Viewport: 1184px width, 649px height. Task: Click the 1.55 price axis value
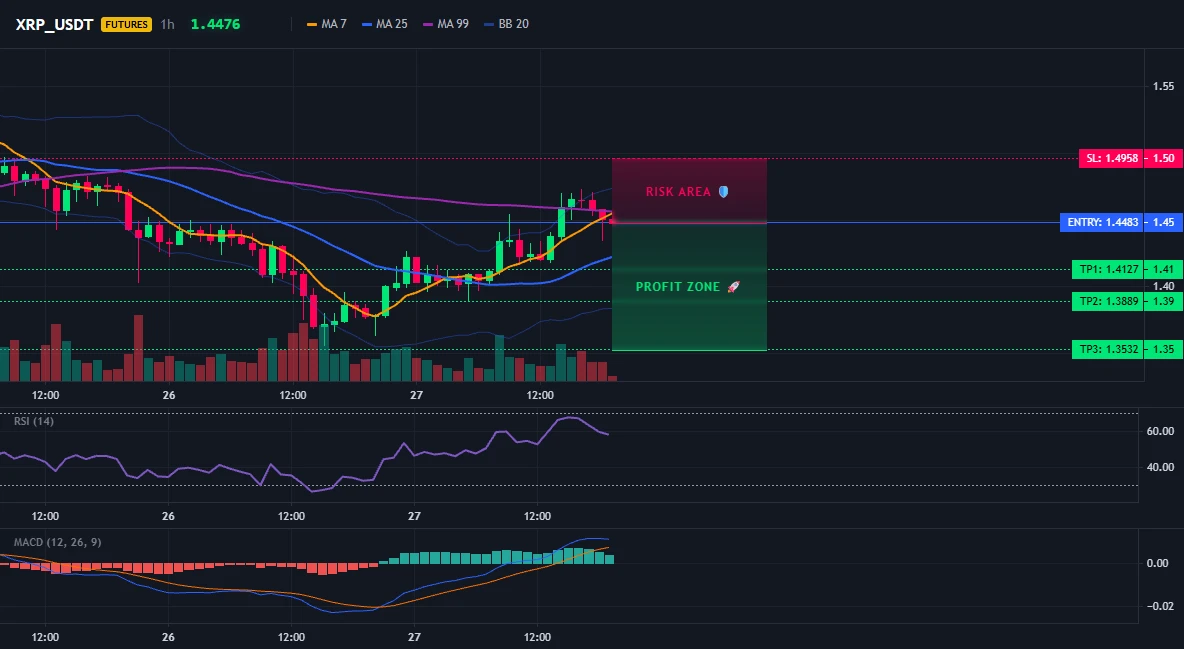pyautogui.click(x=1163, y=86)
